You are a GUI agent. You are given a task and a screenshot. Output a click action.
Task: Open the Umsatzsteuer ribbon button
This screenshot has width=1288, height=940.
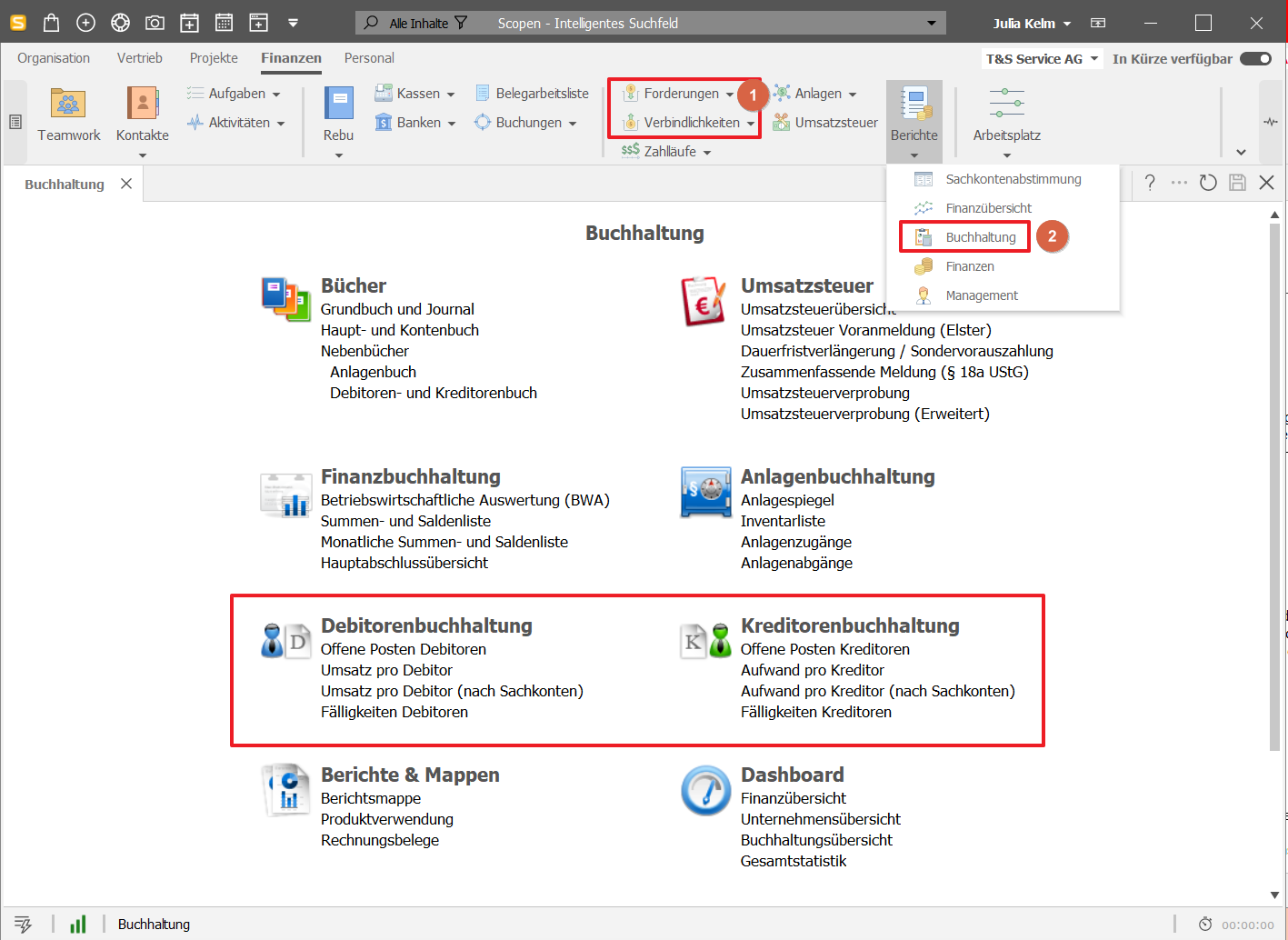[825, 123]
